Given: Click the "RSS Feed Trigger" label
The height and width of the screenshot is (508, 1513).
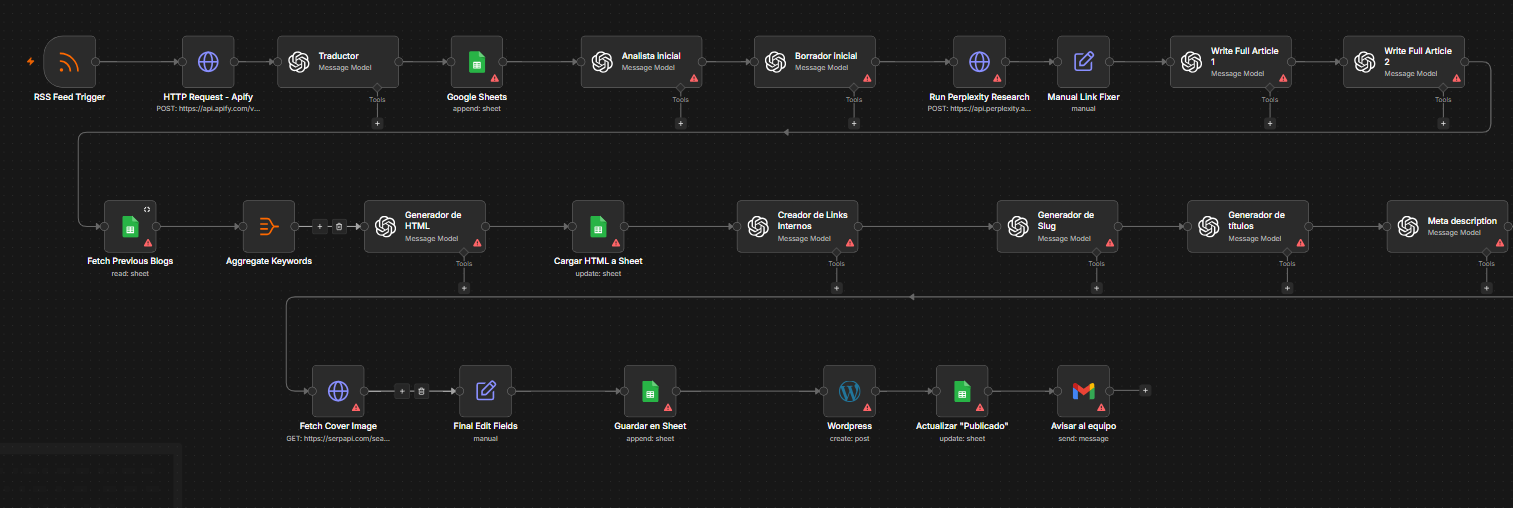Looking at the screenshot, I should [69, 97].
